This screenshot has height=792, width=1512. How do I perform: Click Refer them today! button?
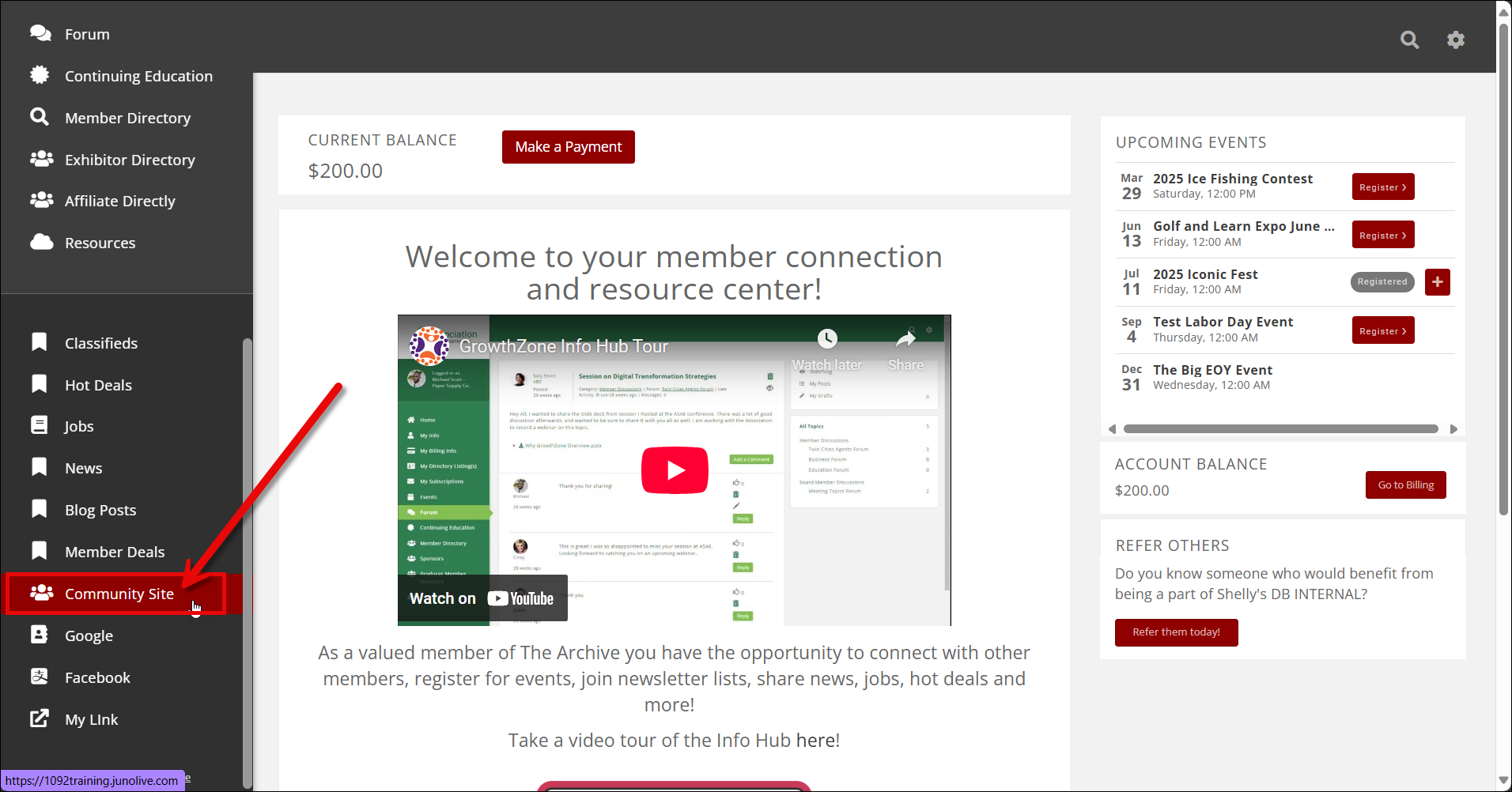(1176, 632)
